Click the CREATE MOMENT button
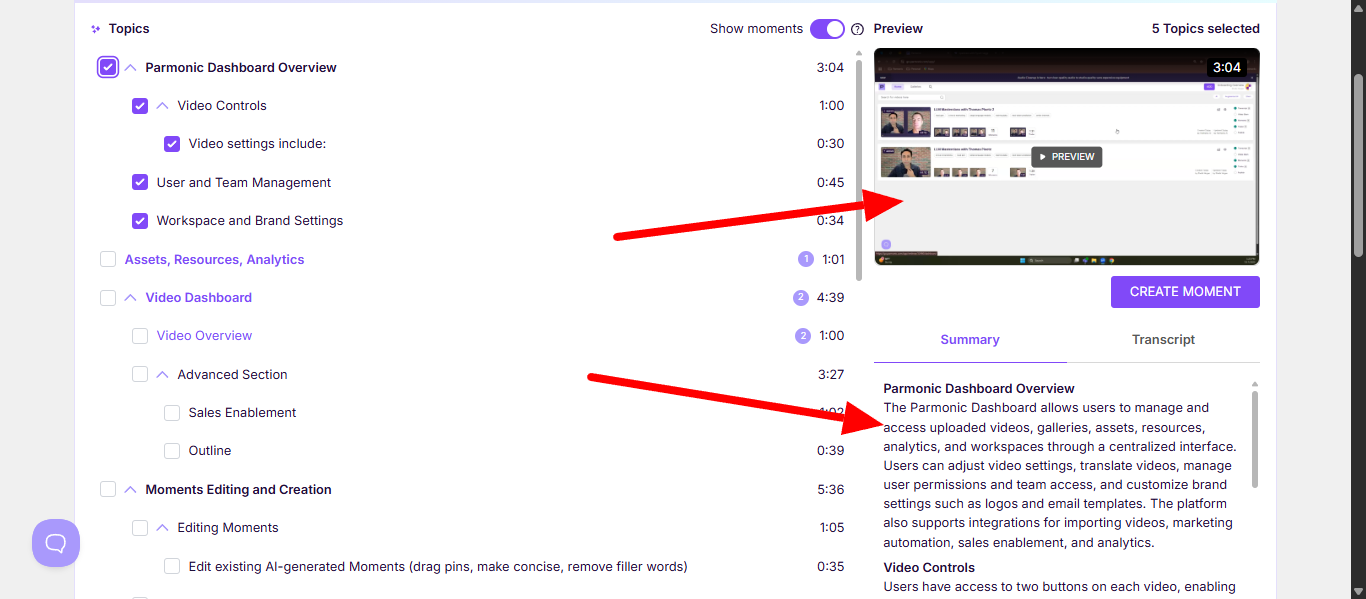The image size is (1366, 599). [x=1185, y=292]
